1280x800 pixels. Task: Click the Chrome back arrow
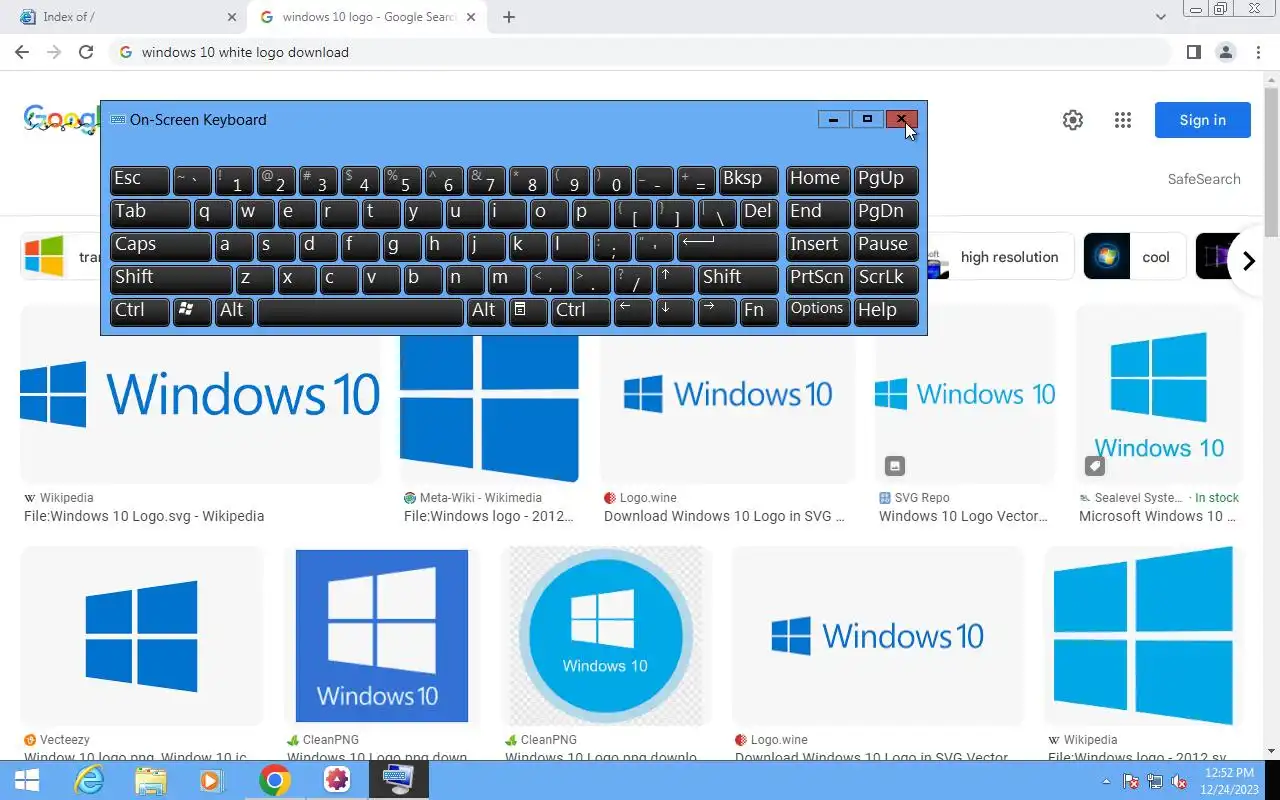pos(22,52)
